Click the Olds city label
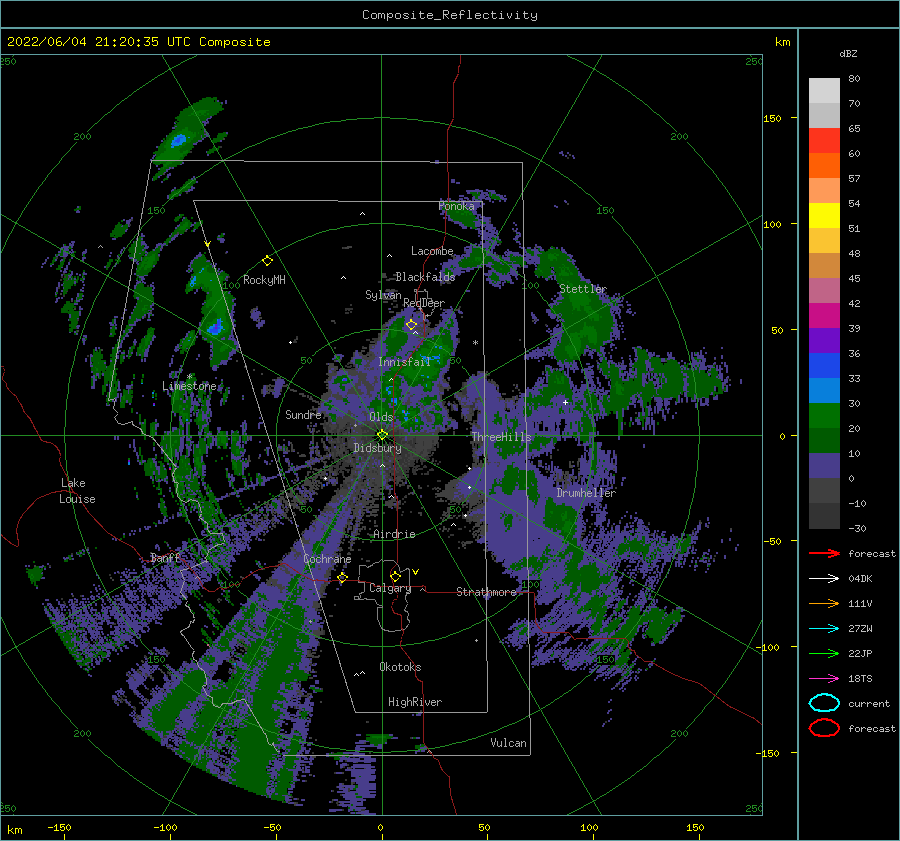Viewport: 900px width, 841px height. pyautogui.click(x=381, y=417)
